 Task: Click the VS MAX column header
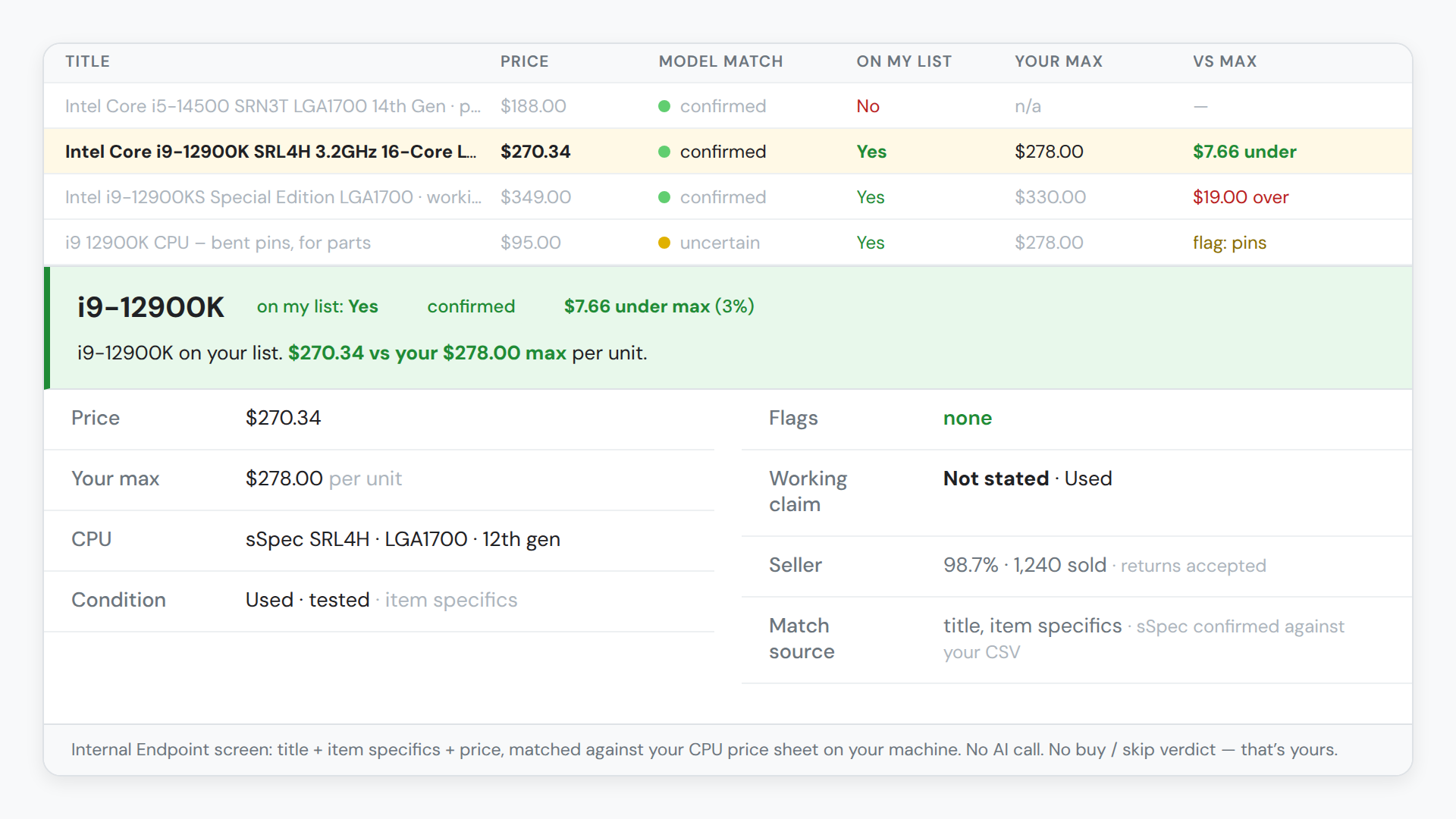1225,61
